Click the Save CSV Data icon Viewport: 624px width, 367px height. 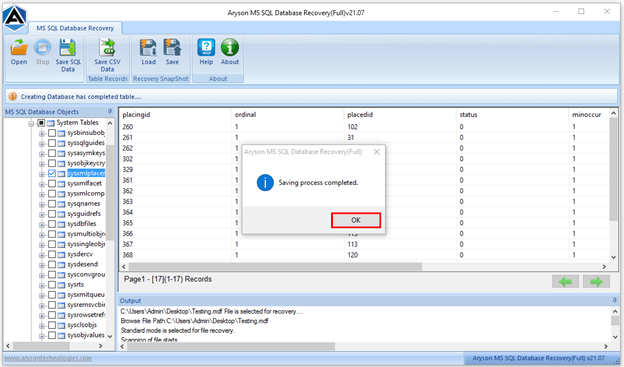pyautogui.click(x=107, y=48)
